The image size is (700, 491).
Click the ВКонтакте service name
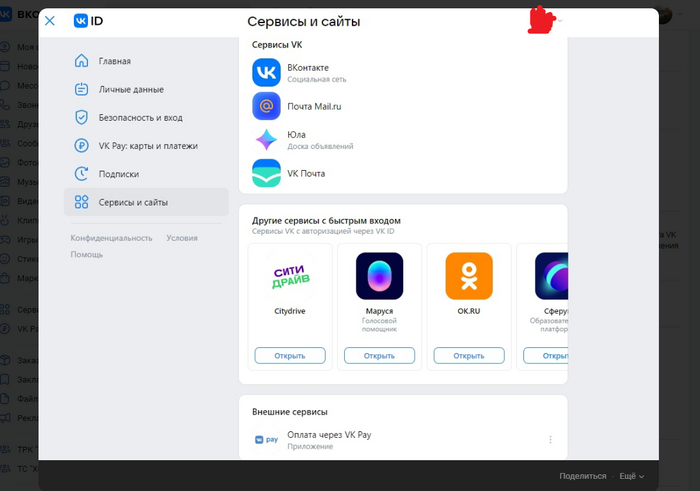point(308,68)
